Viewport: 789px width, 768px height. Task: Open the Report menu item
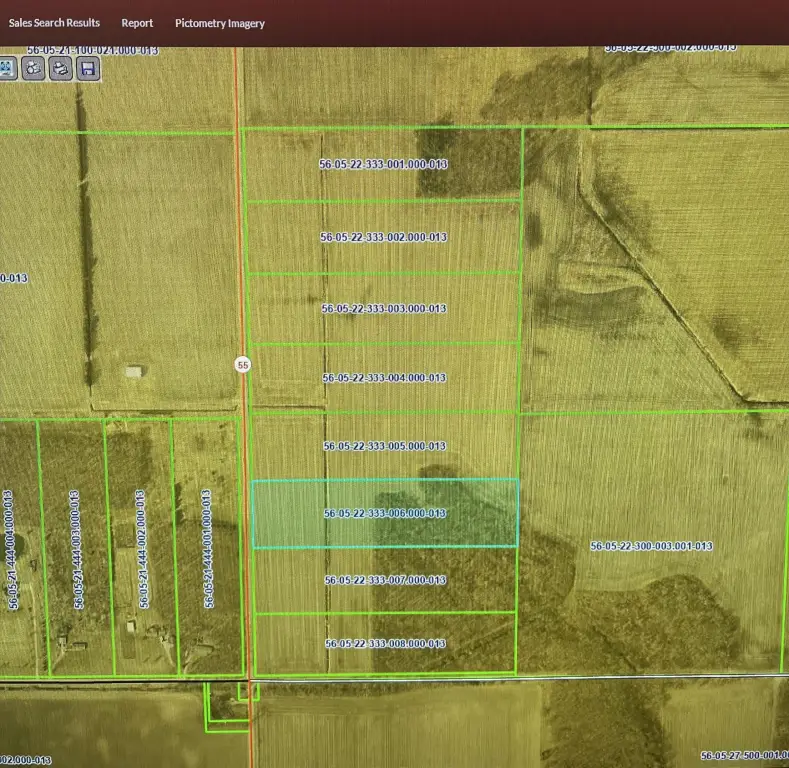(x=137, y=22)
